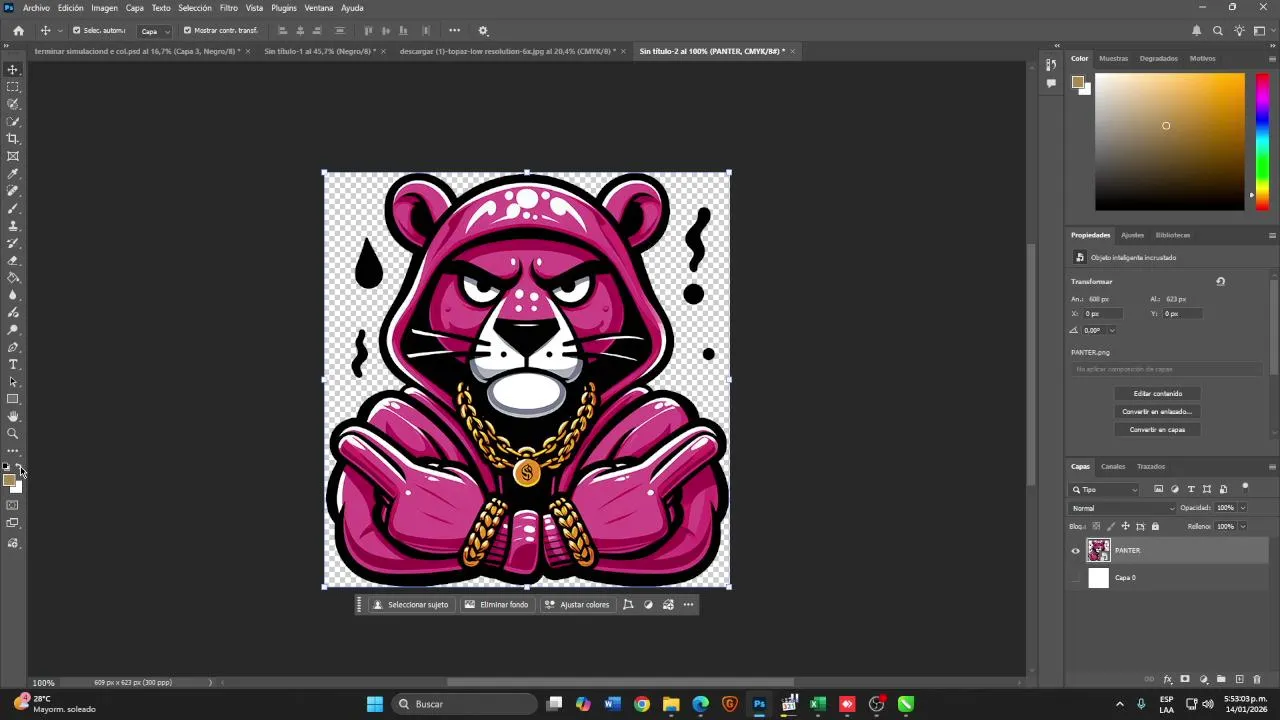Select the Pen tool
The height and width of the screenshot is (720, 1280).
[13, 347]
